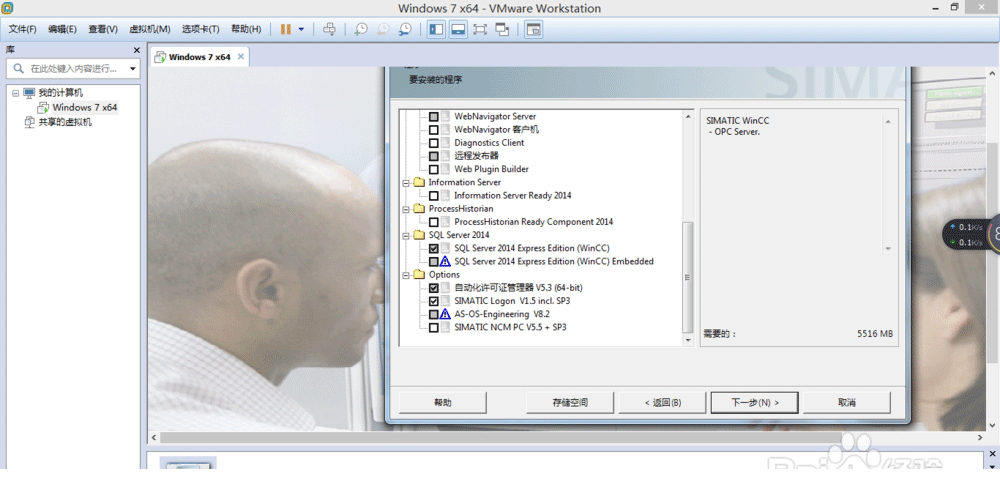Viewport: 1000px width, 487px height.
Task: Open the 编辑(E) menu
Action: [62, 29]
